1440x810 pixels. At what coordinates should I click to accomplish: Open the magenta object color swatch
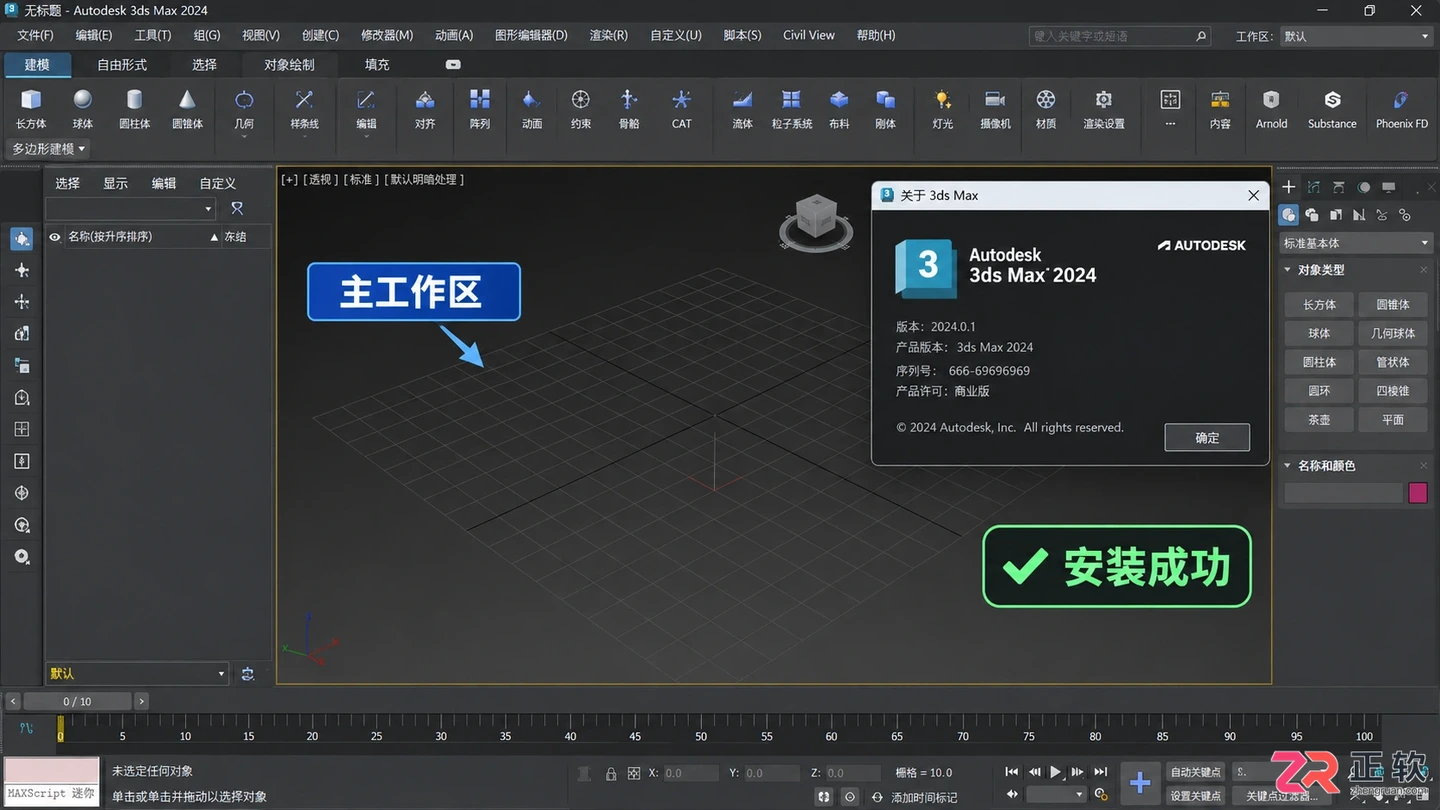click(1418, 493)
